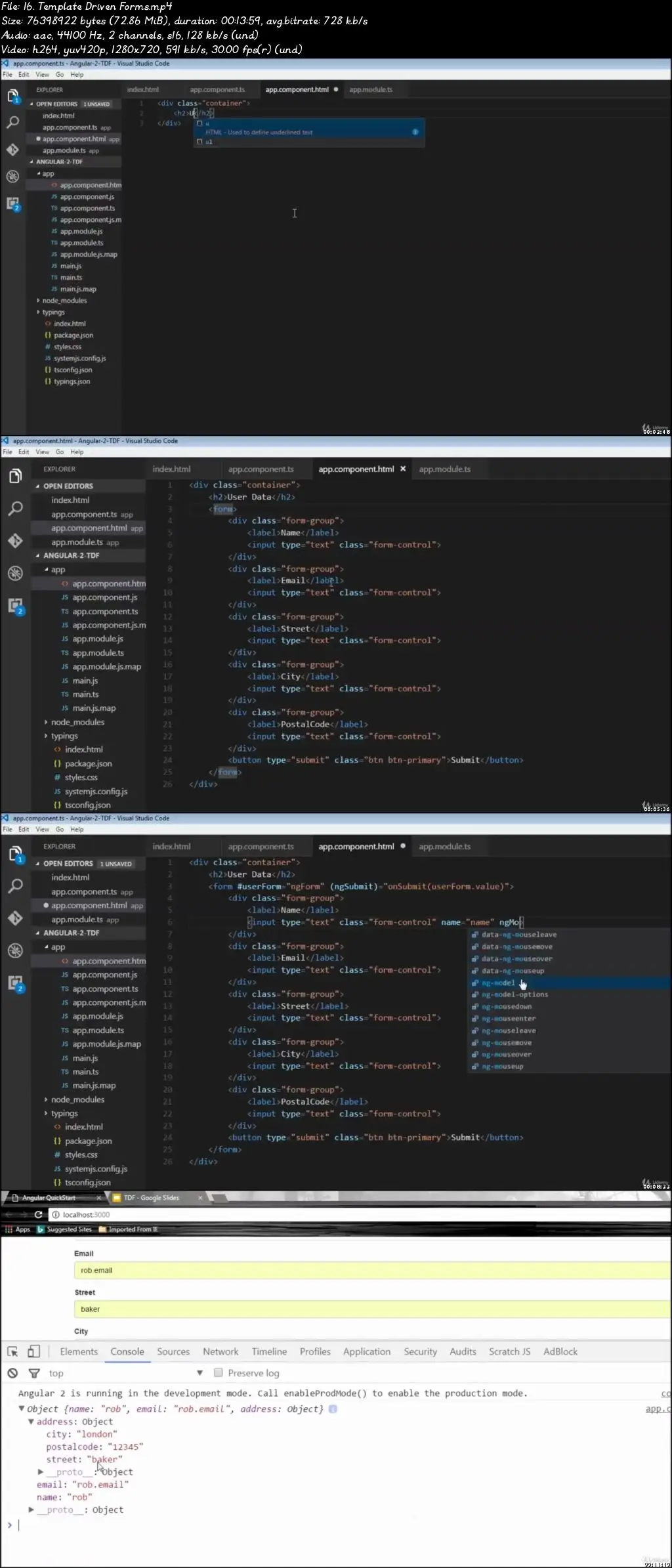This screenshot has height=1568, width=672.
Task: Click the postalcode: "12345" property line
Action: pyautogui.click(x=94, y=1447)
